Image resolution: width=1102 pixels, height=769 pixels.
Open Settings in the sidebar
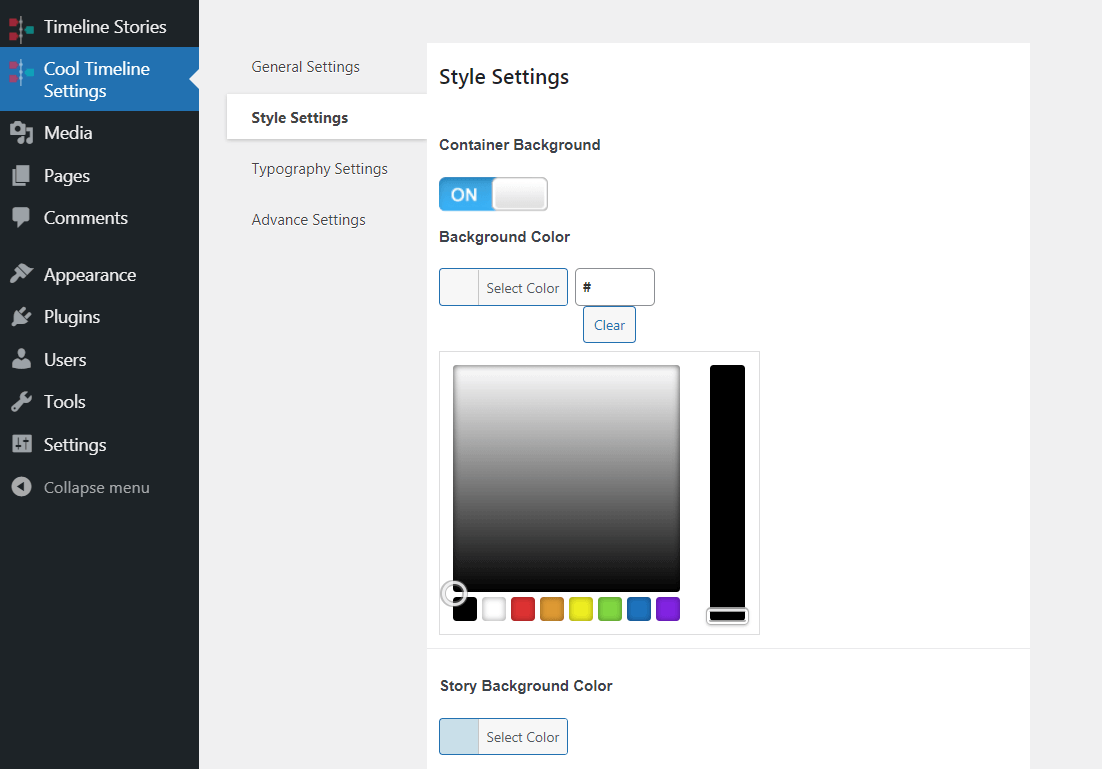click(x=99, y=445)
